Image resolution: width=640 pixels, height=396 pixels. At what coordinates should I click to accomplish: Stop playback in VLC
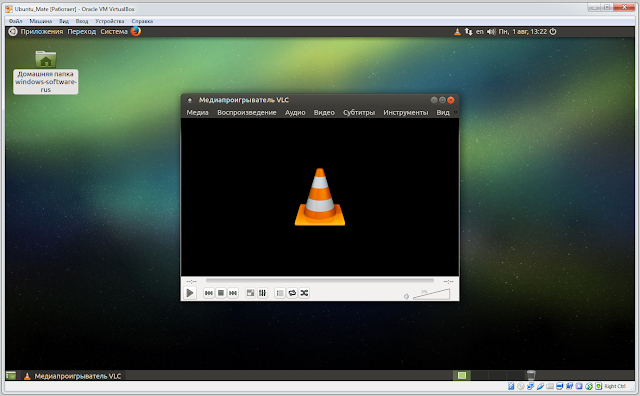(x=221, y=293)
